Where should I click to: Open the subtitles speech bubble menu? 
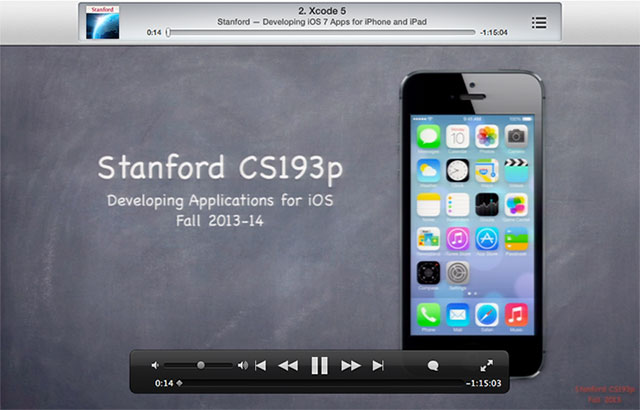433,366
